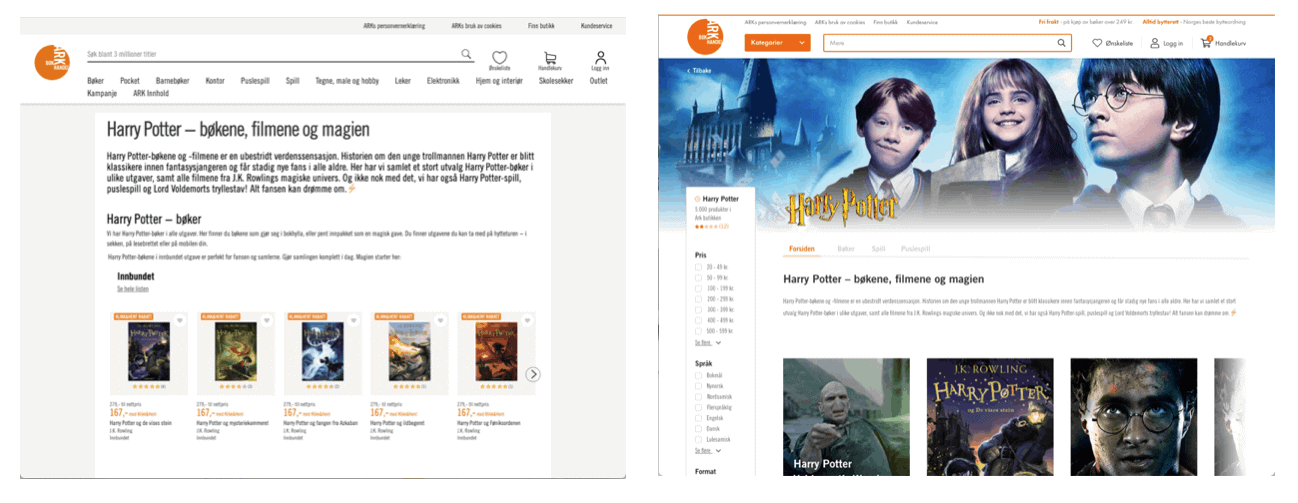The width and height of the screenshot is (1298, 503).
Task: Click the search magnifier in the left page
Action: coord(467,54)
